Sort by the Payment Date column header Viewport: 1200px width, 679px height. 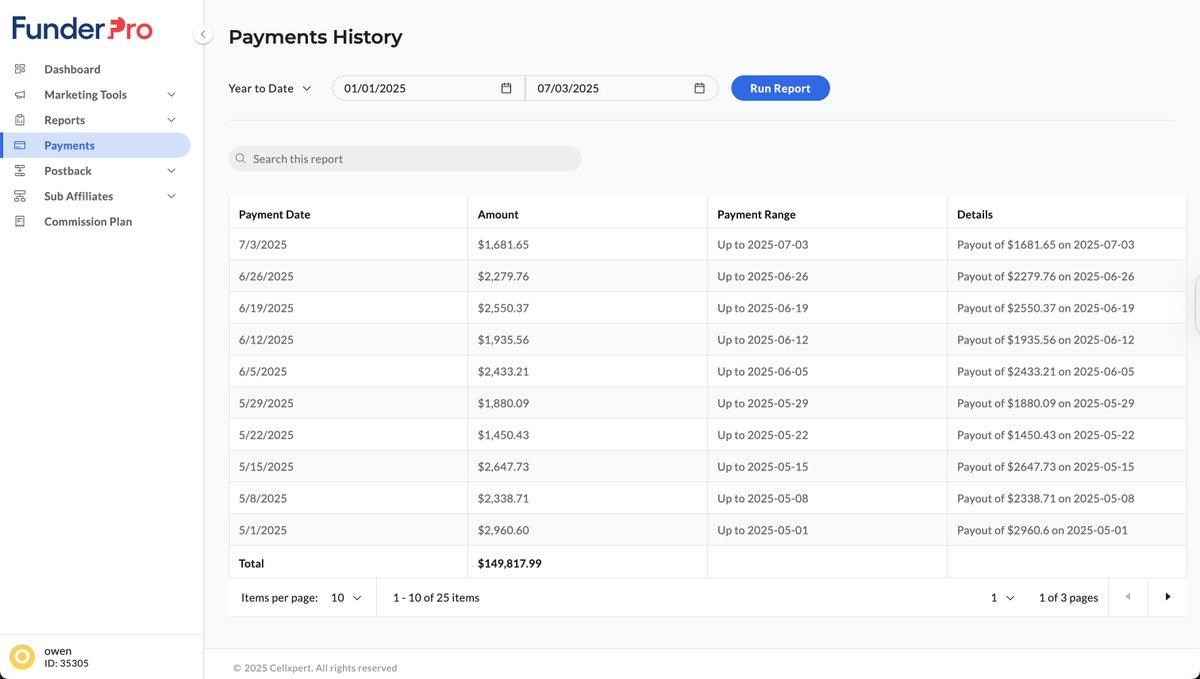click(275, 214)
